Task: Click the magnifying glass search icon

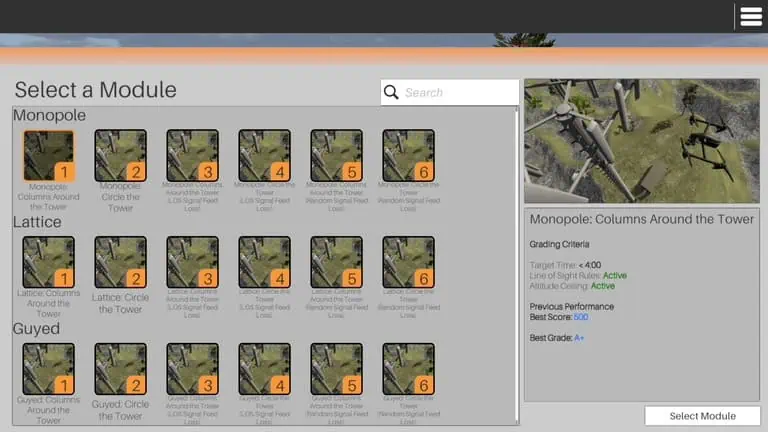Action: tap(391, 92)
